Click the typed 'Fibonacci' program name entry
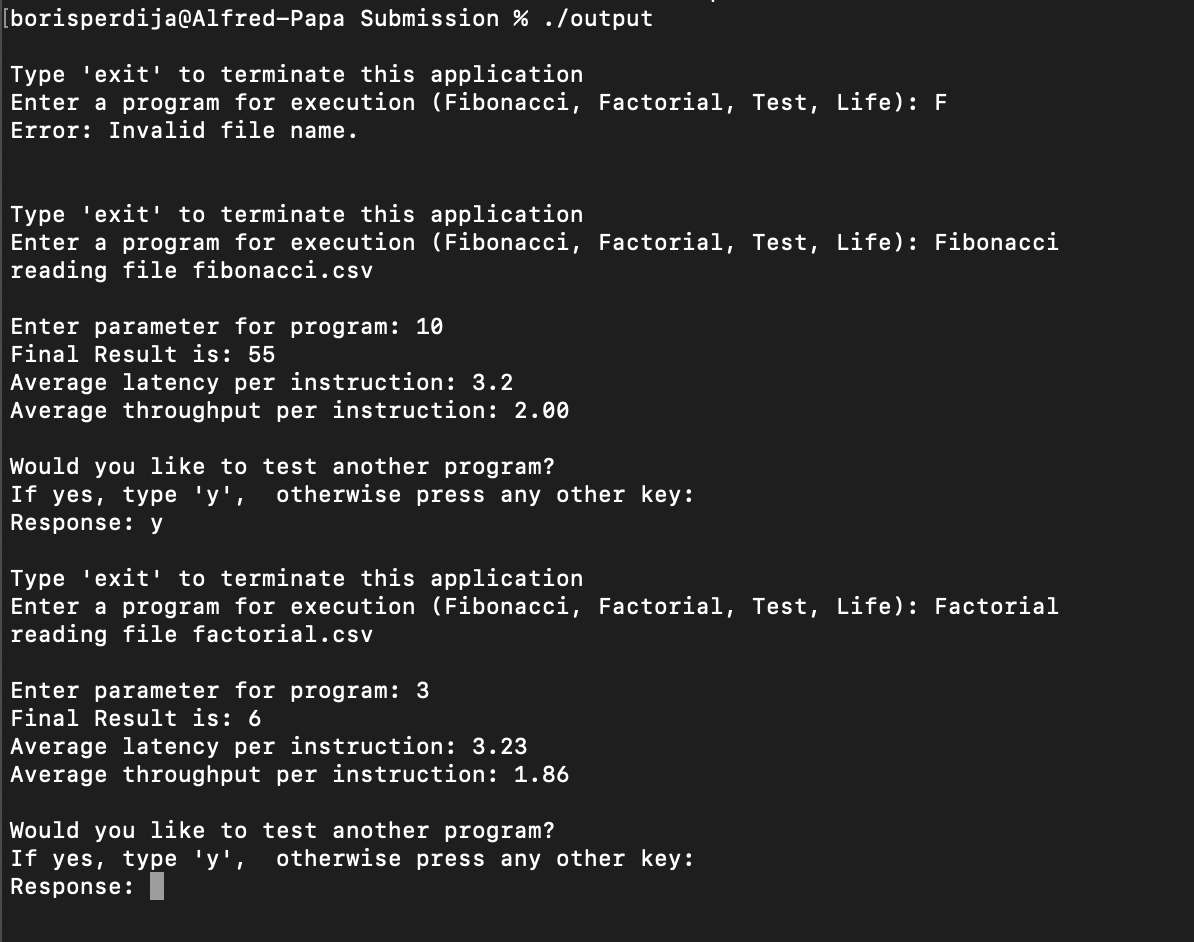The image size is (1194, 942). coord(996,243)
